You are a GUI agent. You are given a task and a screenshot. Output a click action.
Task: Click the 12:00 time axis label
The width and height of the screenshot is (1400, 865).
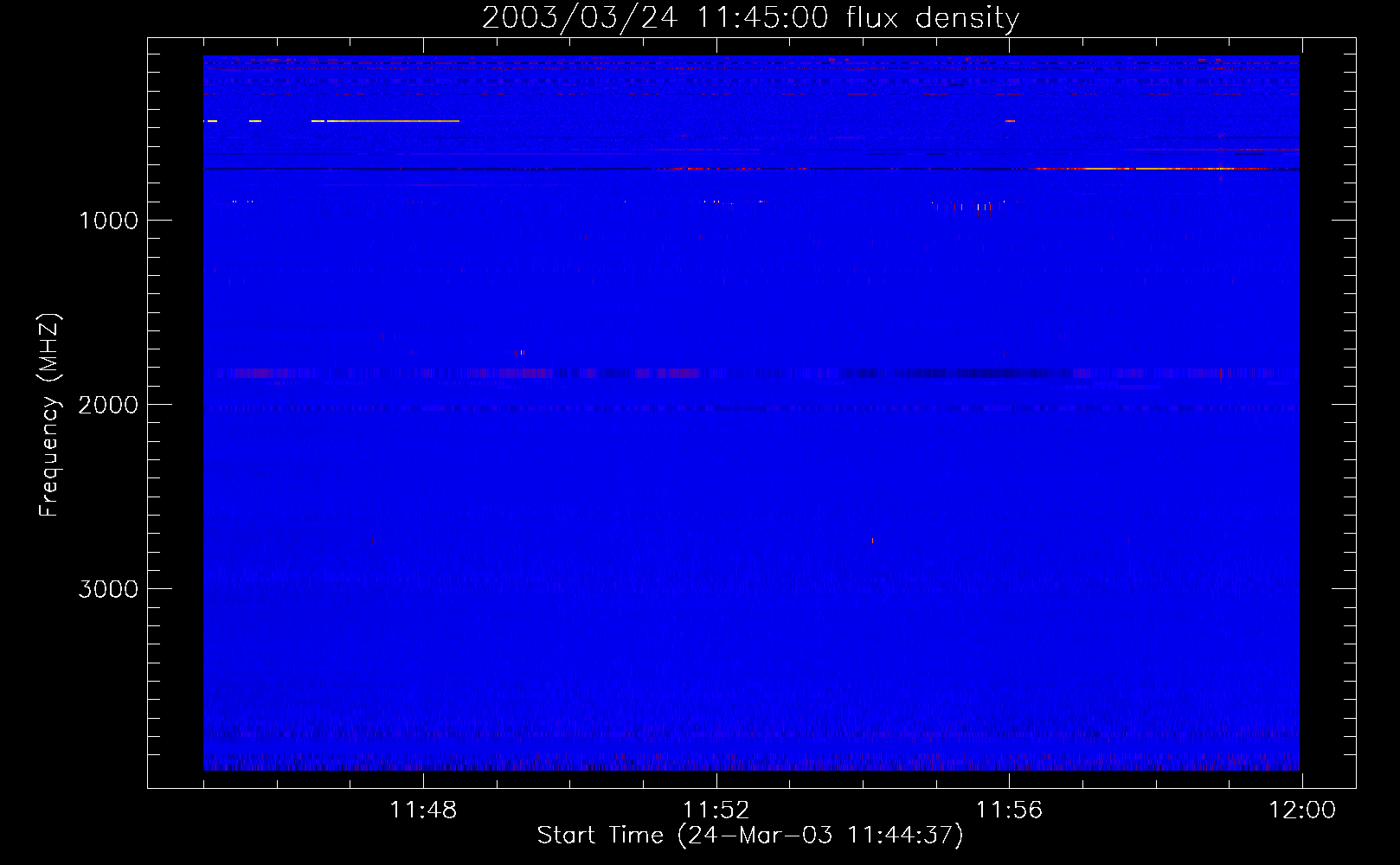tap(1302, 811)
